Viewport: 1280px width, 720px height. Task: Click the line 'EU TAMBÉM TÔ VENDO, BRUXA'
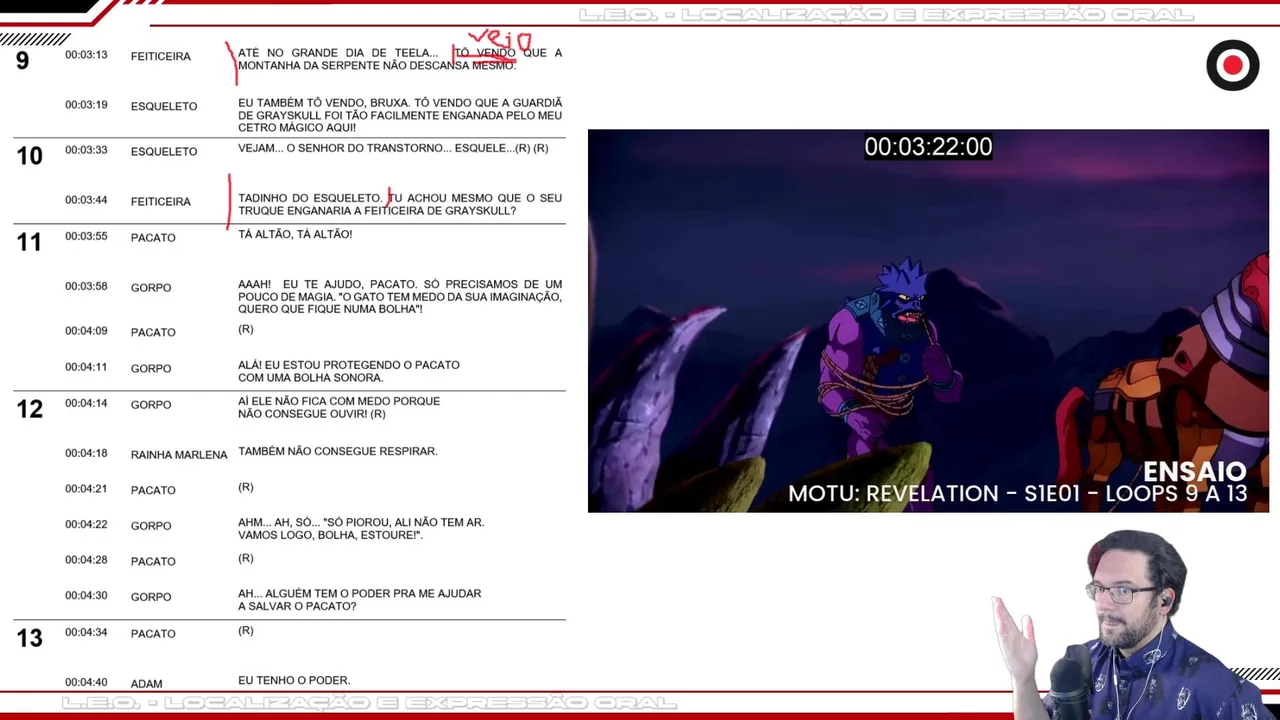(x=400, y=115)
